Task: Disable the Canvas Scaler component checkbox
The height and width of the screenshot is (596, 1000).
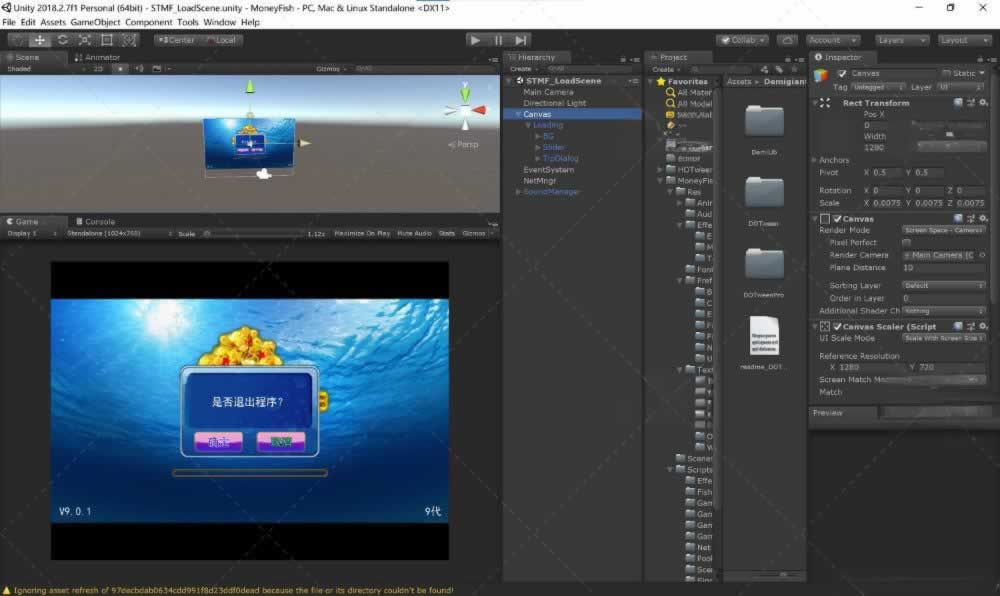Action: (x=838, y=327)
